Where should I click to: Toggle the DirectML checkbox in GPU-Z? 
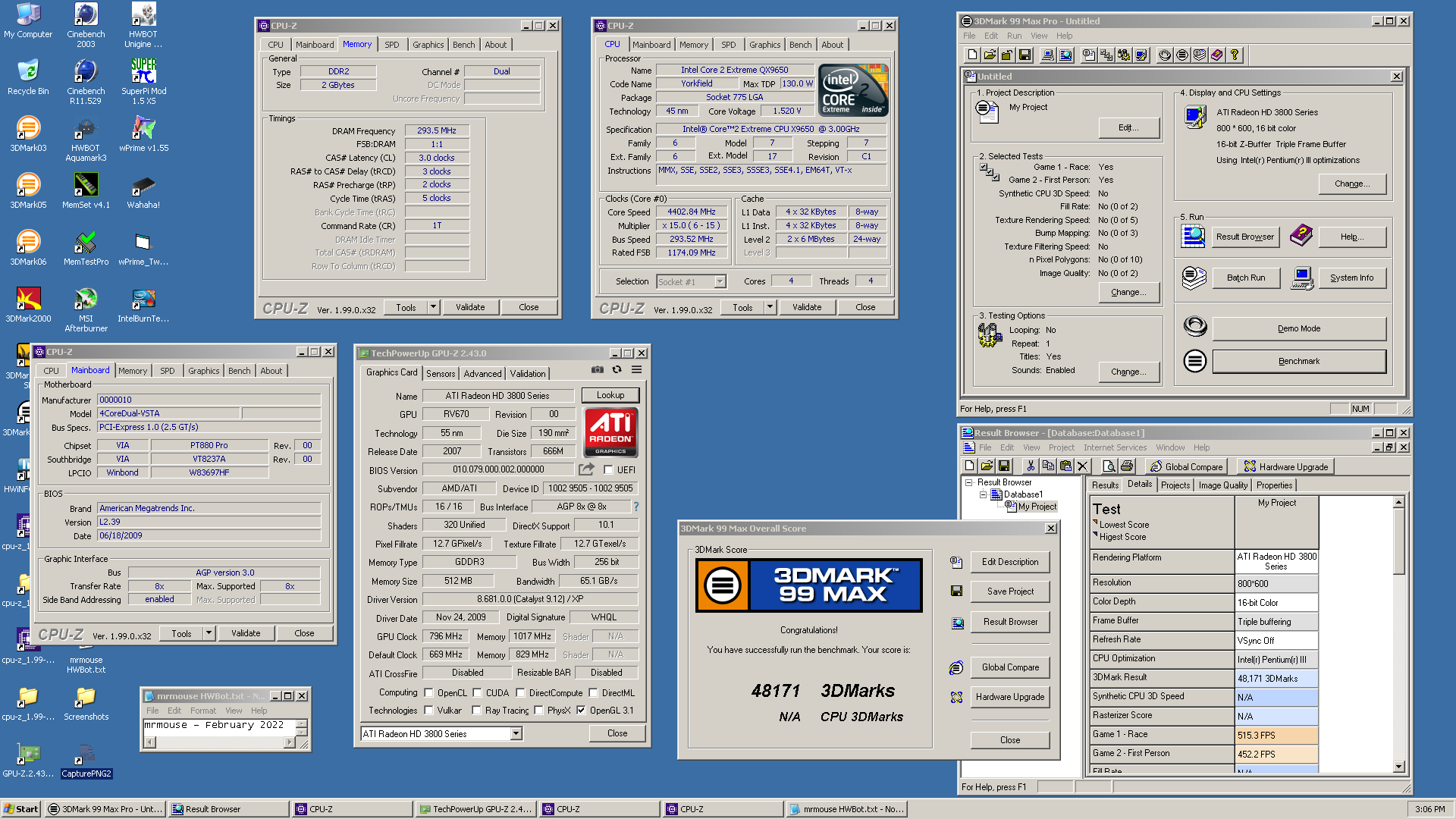click(x=593, y=692)
